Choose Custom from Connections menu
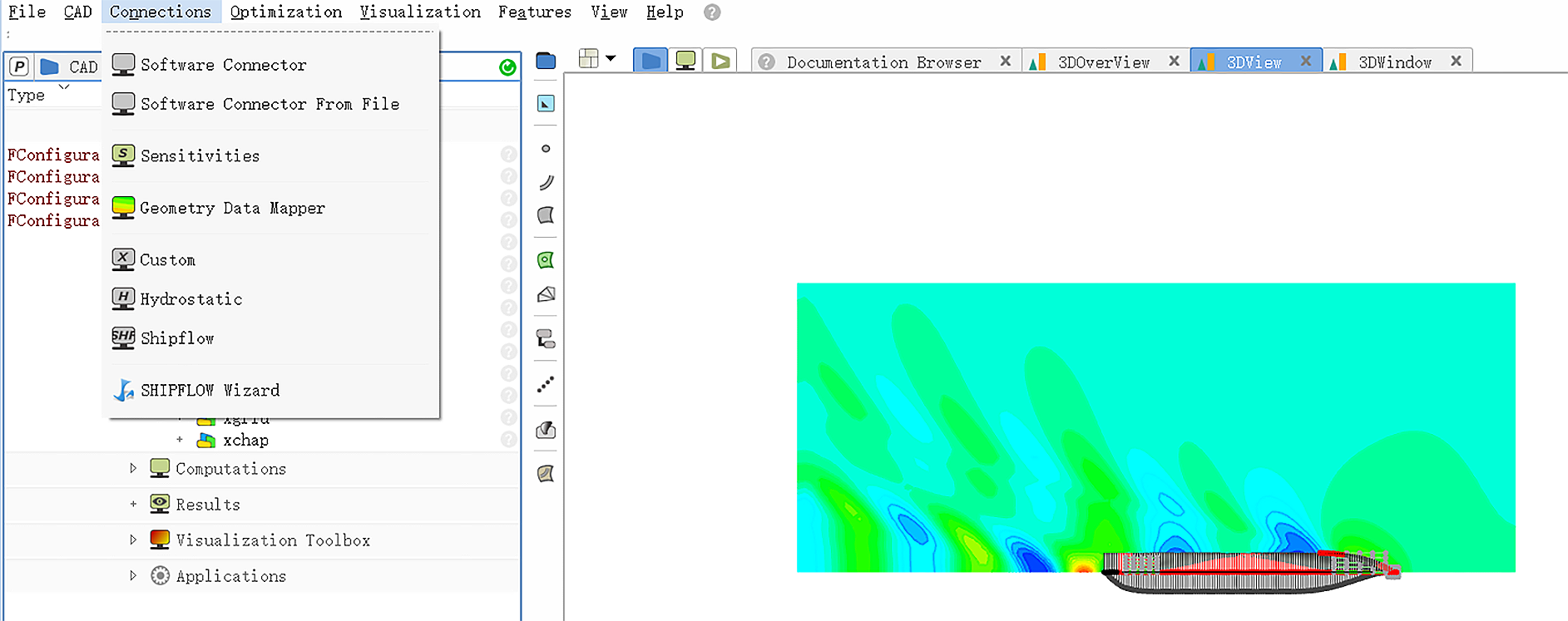Image resolution: width=1568 pixels, height=621 pixels. point(271,259)
